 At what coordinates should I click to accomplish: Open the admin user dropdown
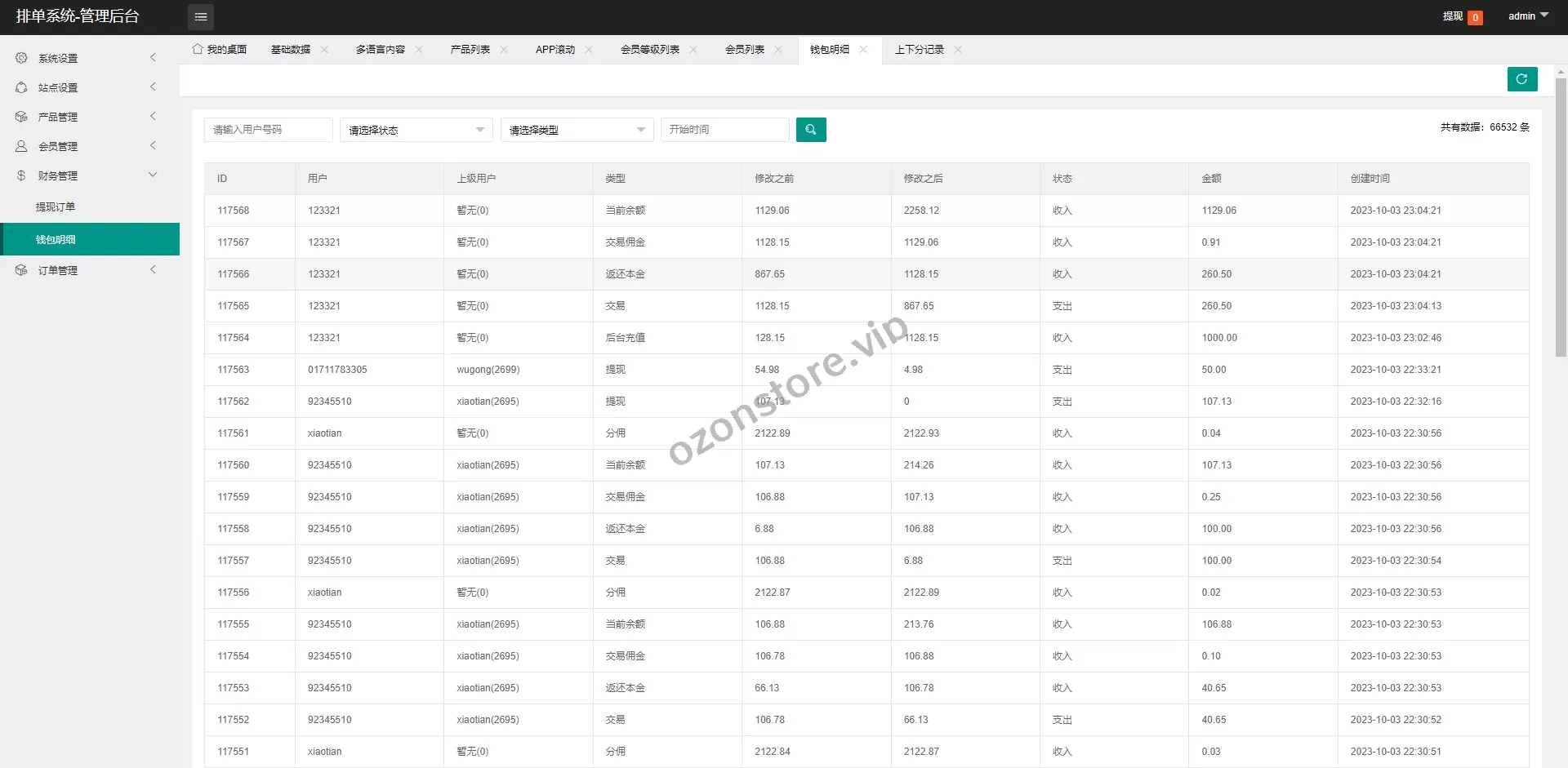tap(1527, 16)
